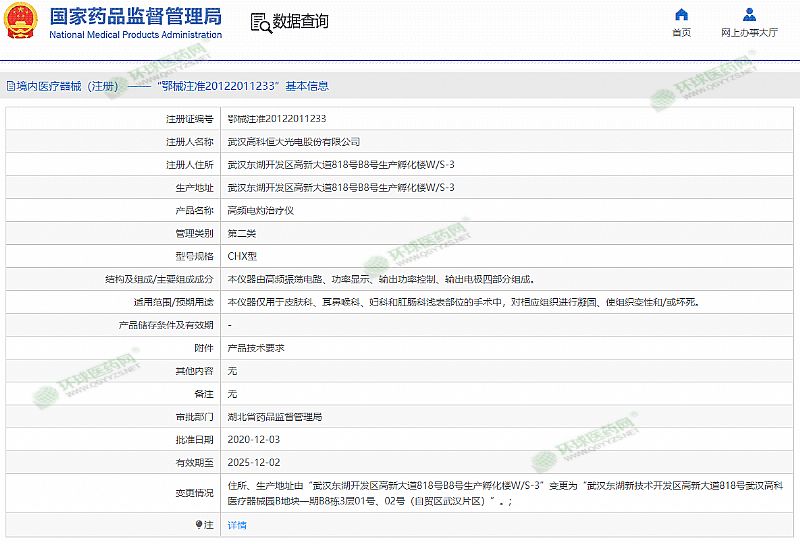Click the 产品技术要求 attachment text
Viewport: 800px width, 544px height.
click(x=256, y=348)
